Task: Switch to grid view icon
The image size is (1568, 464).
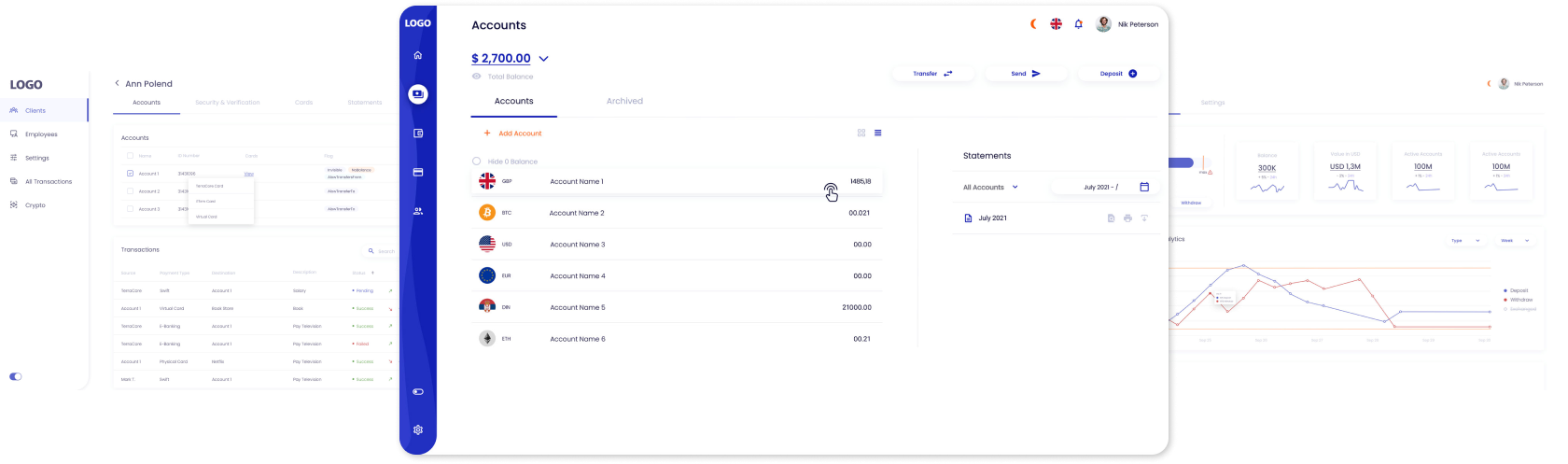Action: 861,133
